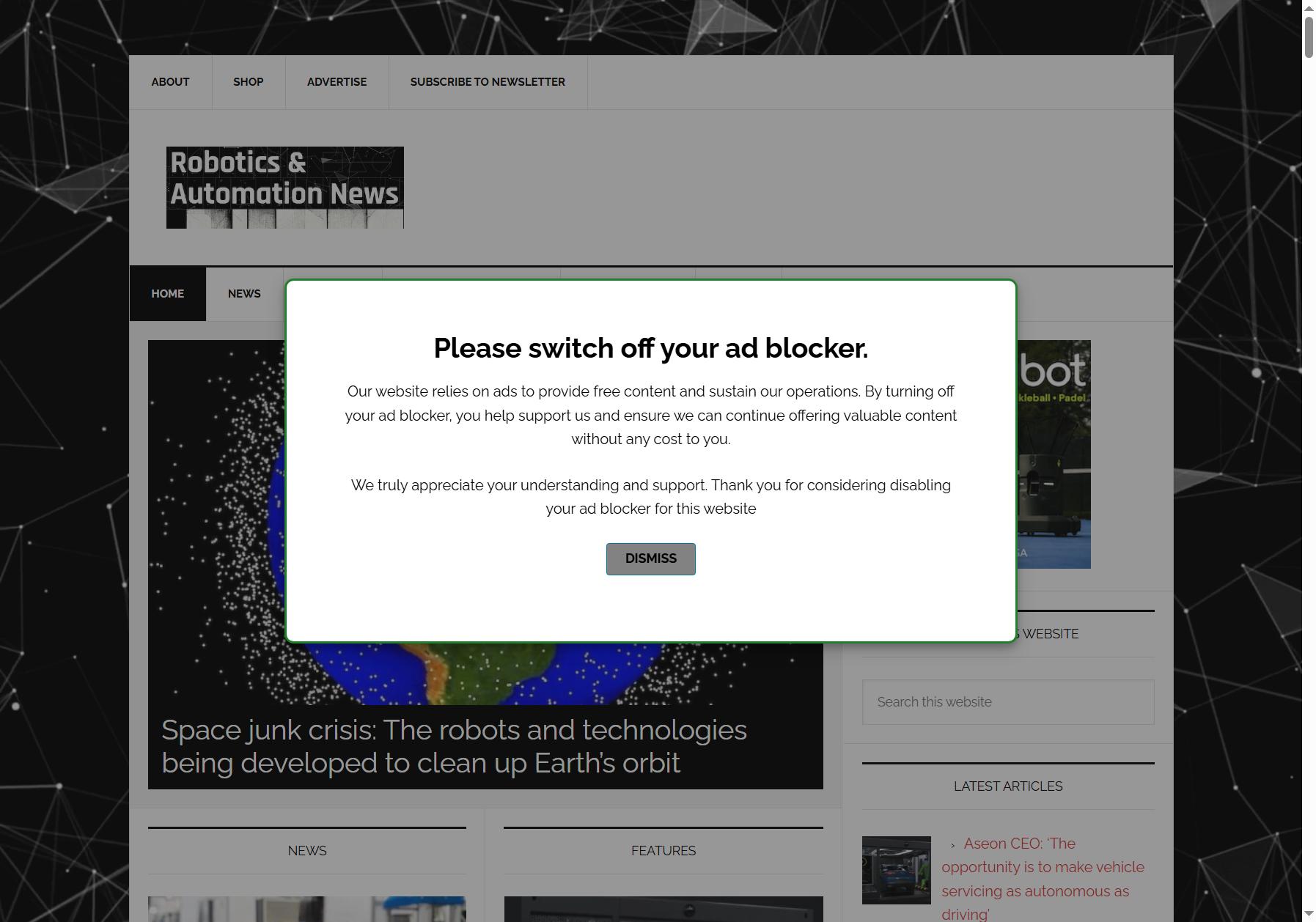
Task: Go to the Shop page
Action: pos(248,82)
